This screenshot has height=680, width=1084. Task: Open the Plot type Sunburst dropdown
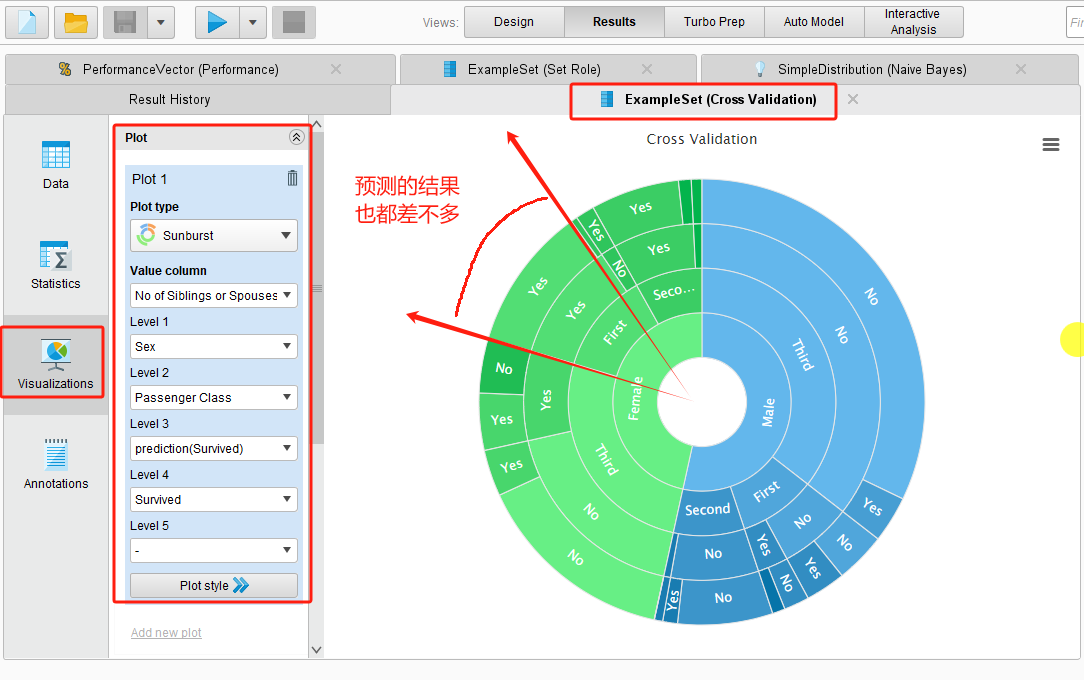coord(214,236)
